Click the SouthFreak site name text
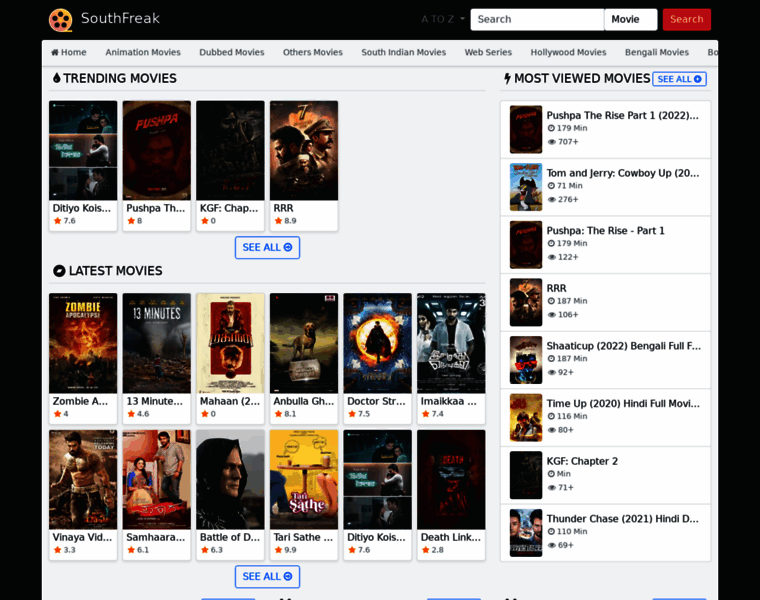The width and height of the screenshot is (760, 600). click(x=120, y=18)
